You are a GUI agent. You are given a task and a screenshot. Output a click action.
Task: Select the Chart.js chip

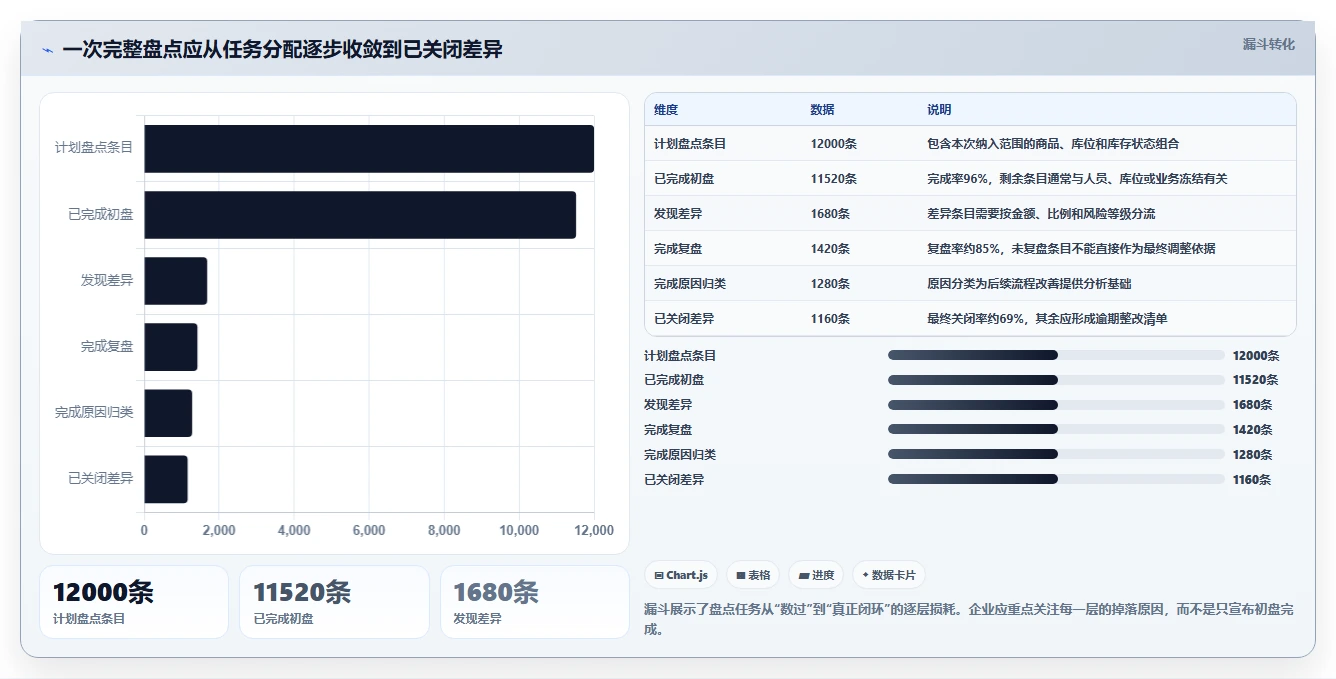coord(681,575)
